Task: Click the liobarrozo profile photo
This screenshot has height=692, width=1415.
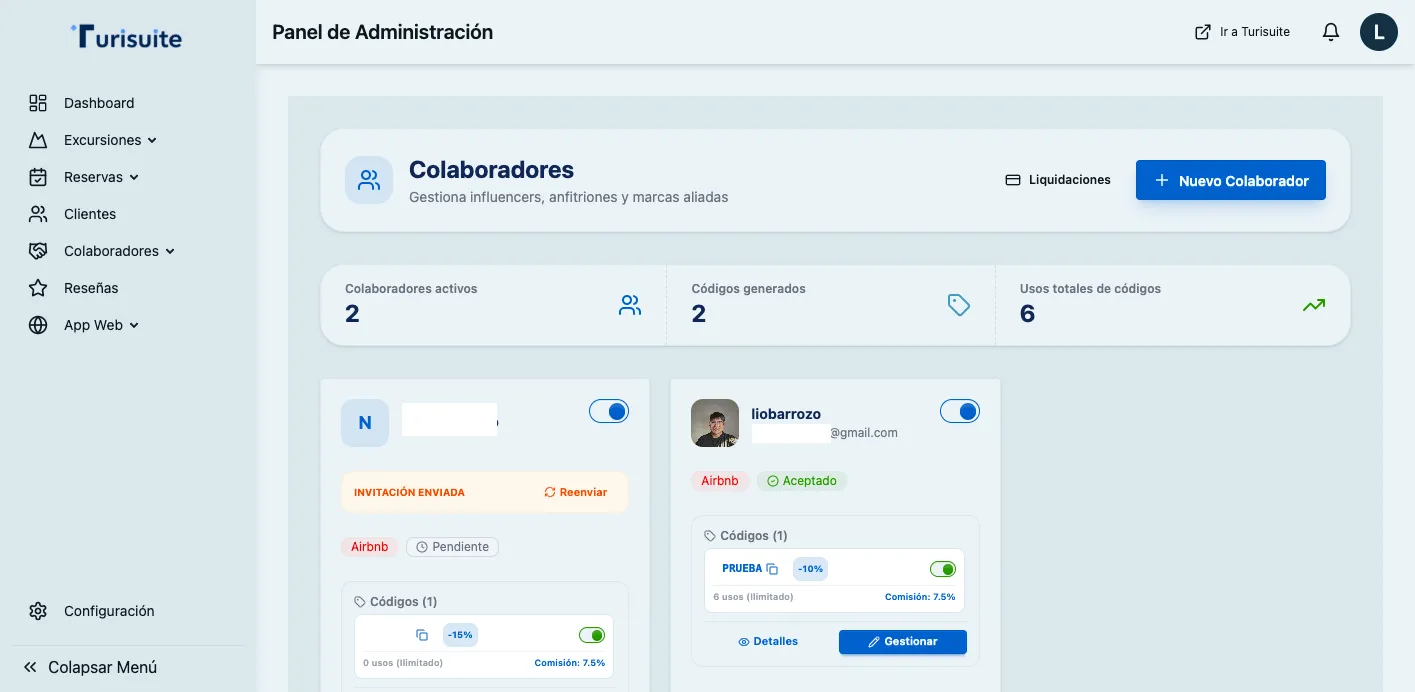Action: tap(715, 423)
